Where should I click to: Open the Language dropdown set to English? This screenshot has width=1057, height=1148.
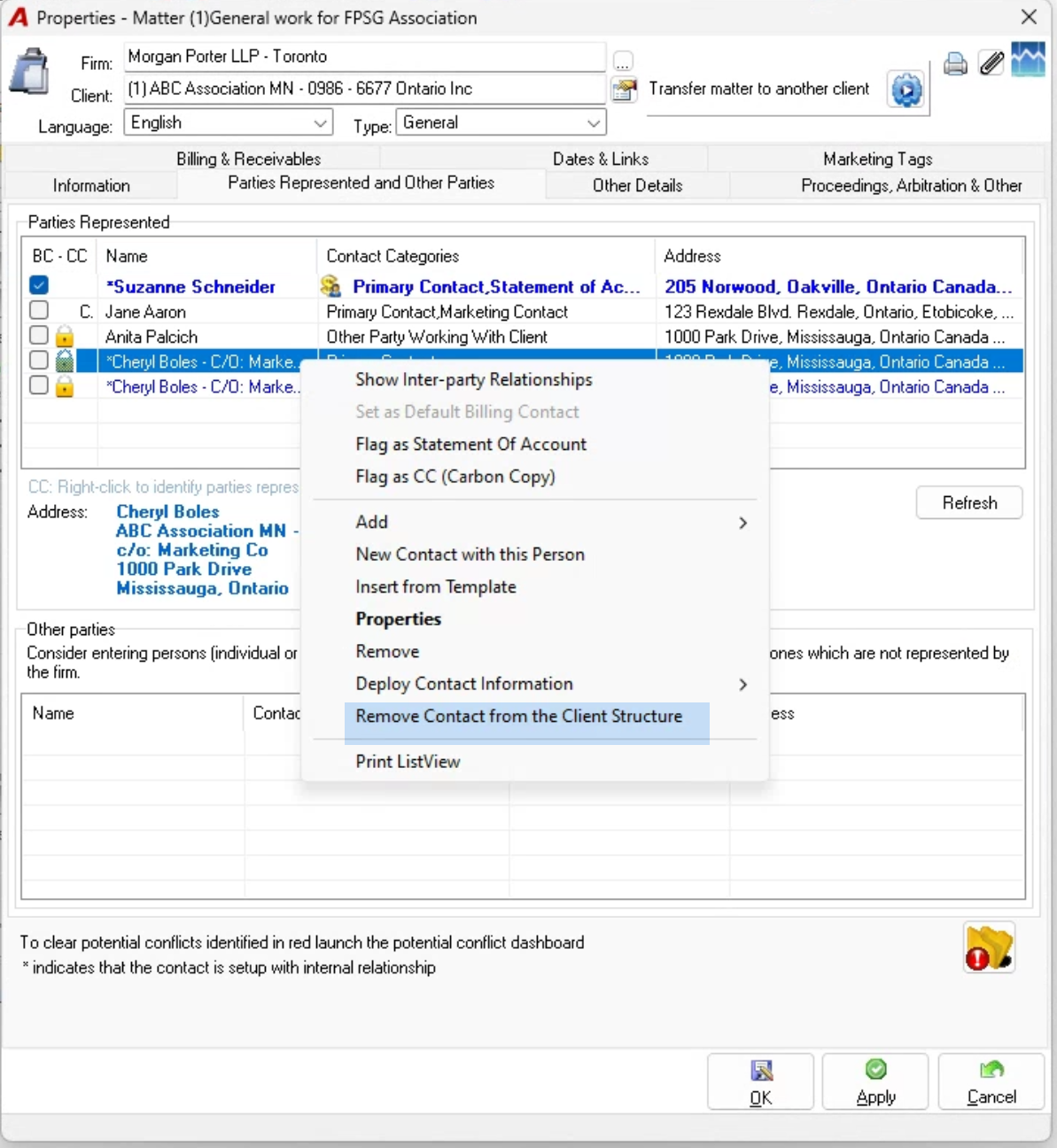click(229, 122)
